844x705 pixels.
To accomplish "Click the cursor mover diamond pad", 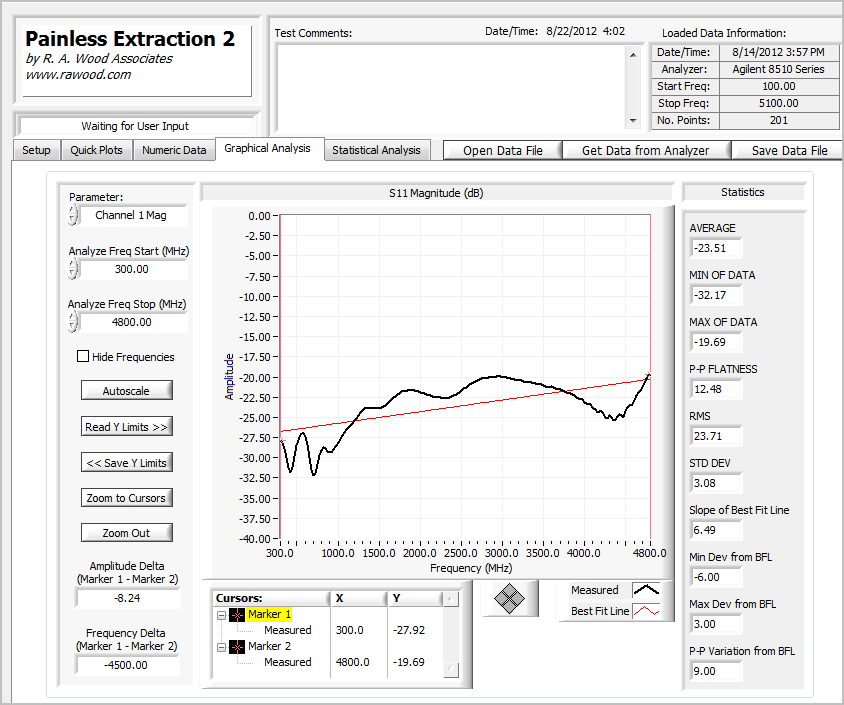I will pos(509,598).
